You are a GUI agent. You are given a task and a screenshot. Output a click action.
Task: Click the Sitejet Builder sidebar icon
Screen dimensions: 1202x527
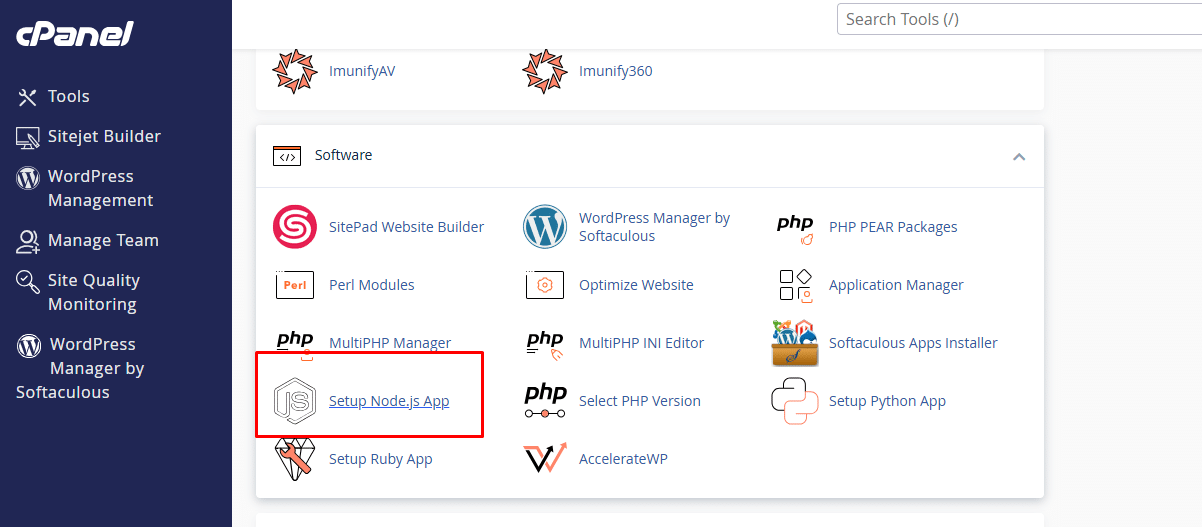click(x=27, y=138)
